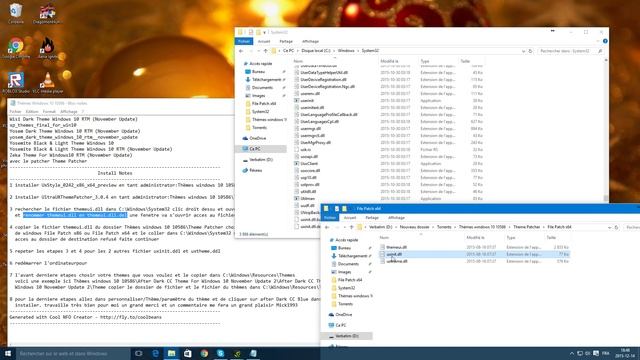This screenshot has height=360, width=640.
Task: Open the Partage tab in File Patch x64 window
Action: point(372,218)
